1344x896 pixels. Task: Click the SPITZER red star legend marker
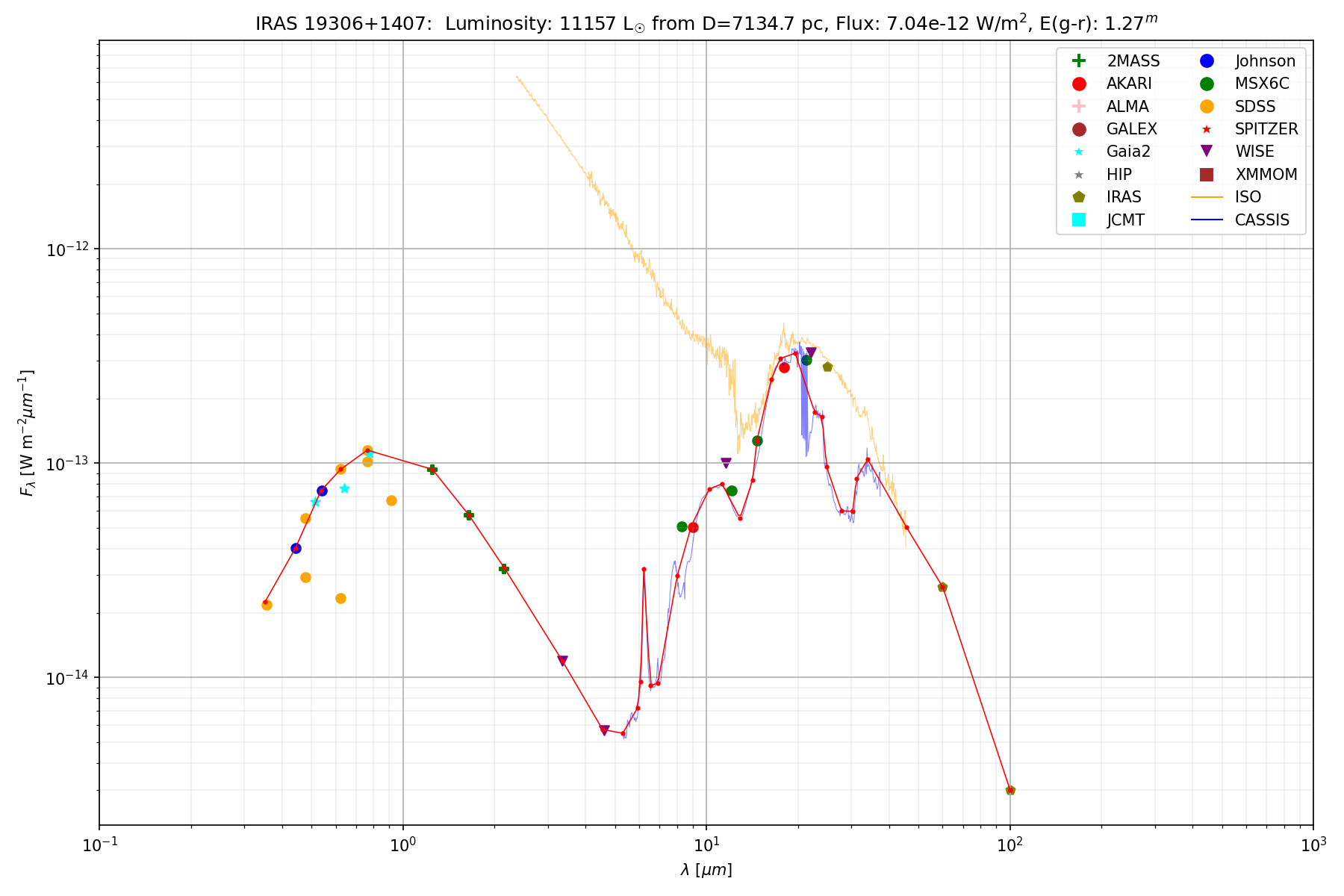[1206, 129]
